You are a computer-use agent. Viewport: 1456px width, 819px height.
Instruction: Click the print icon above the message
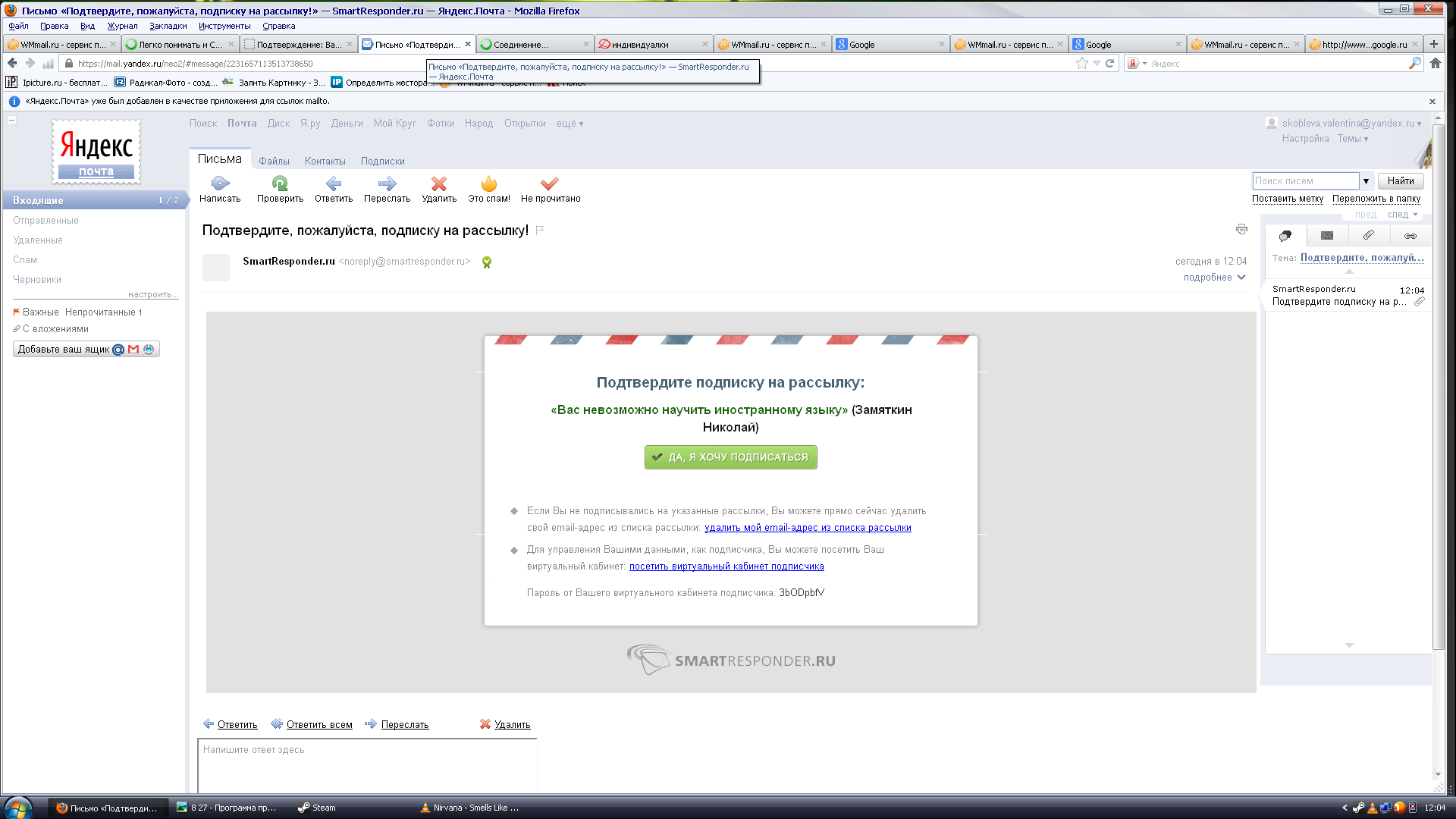tap(1241, 229)
